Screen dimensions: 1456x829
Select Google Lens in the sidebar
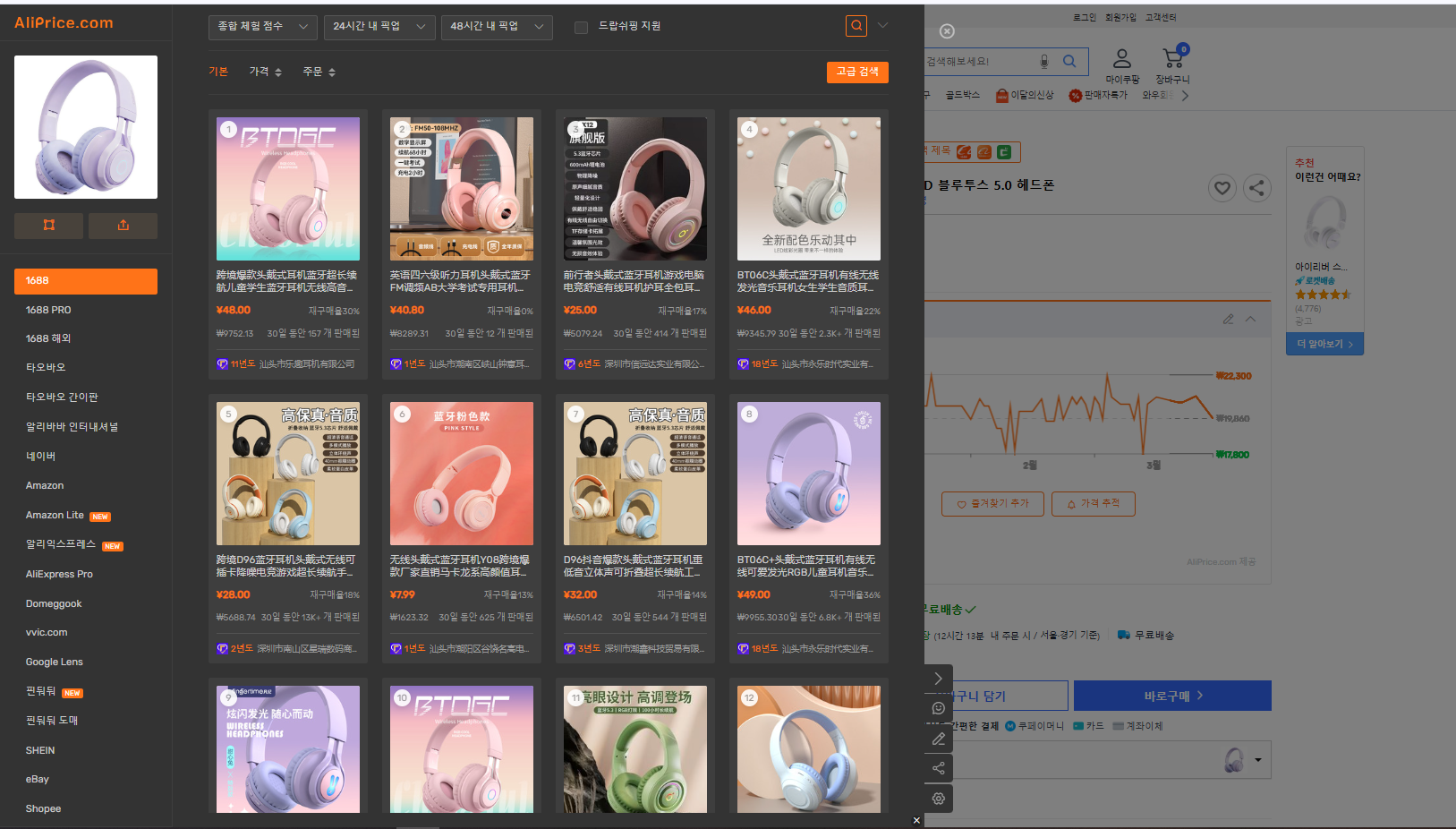coord(54,662)
